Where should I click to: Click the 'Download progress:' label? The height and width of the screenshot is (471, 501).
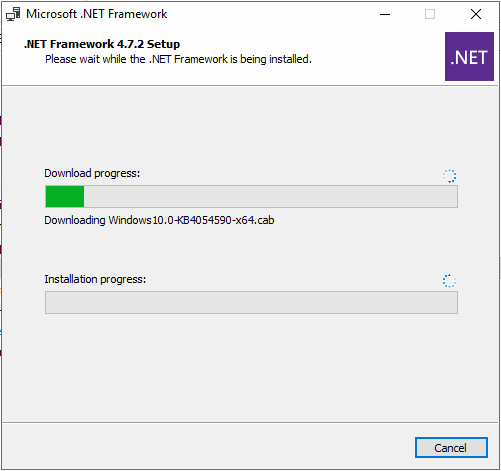(x=92, y=173)
